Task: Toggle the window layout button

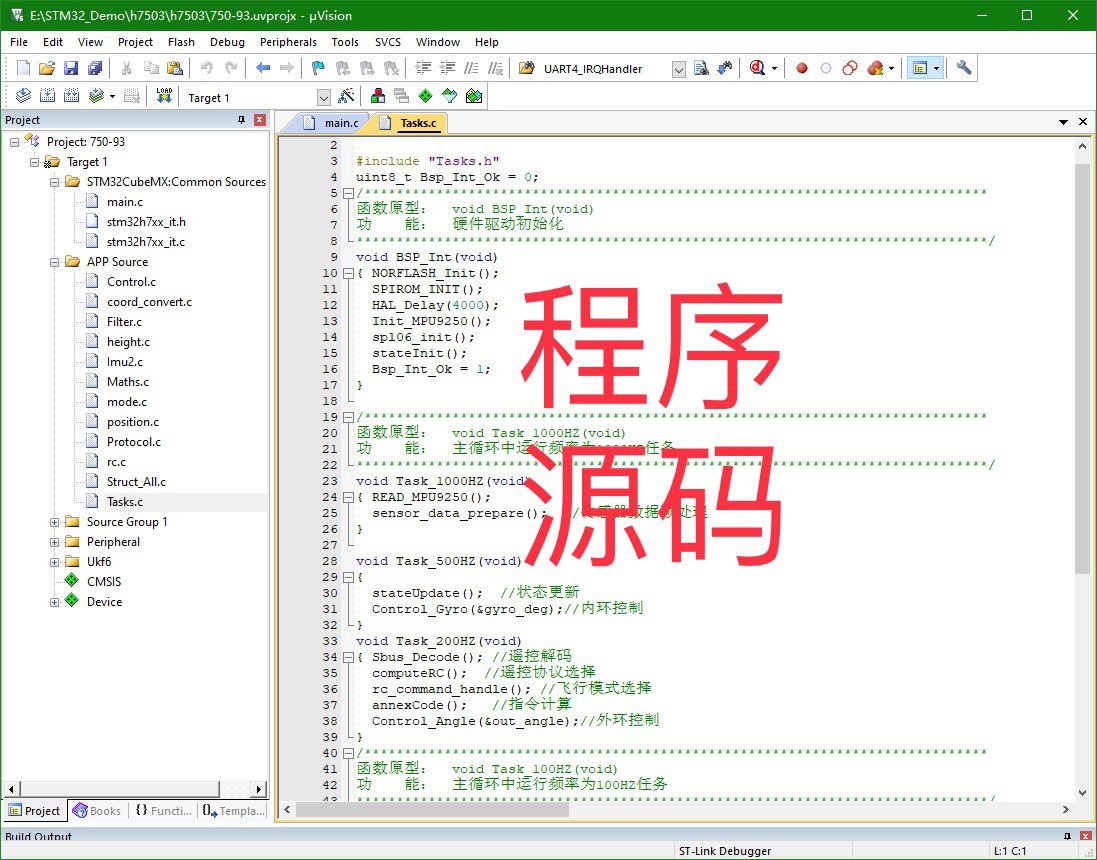Action: 920,68
